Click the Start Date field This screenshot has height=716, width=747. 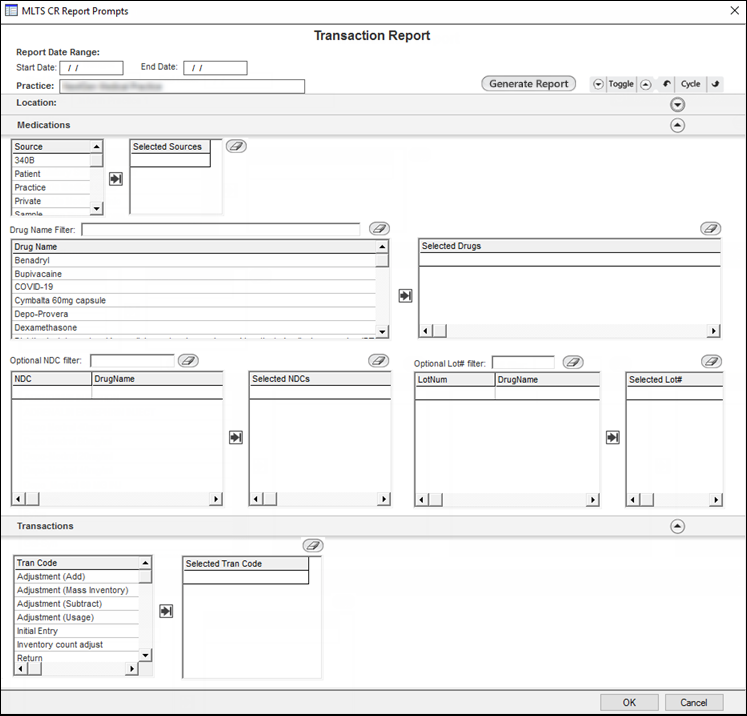click(x=91, y=68)
